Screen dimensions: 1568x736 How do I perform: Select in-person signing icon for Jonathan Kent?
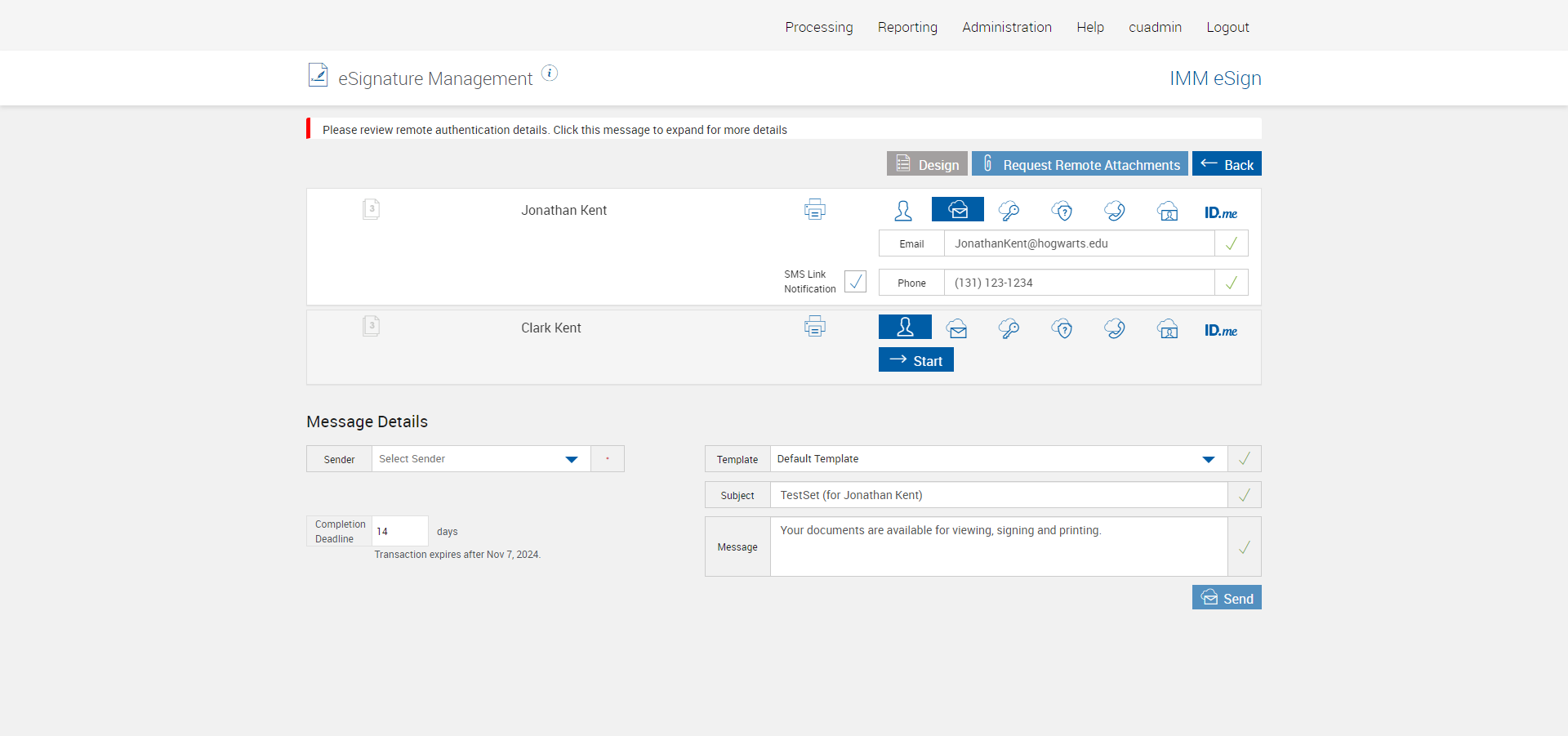tap(903, 211)
